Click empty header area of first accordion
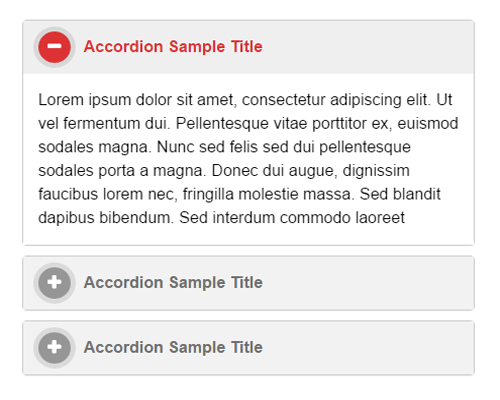Viewport: 500px width, 400px height. pyautogui.click(x=367, y=47)
